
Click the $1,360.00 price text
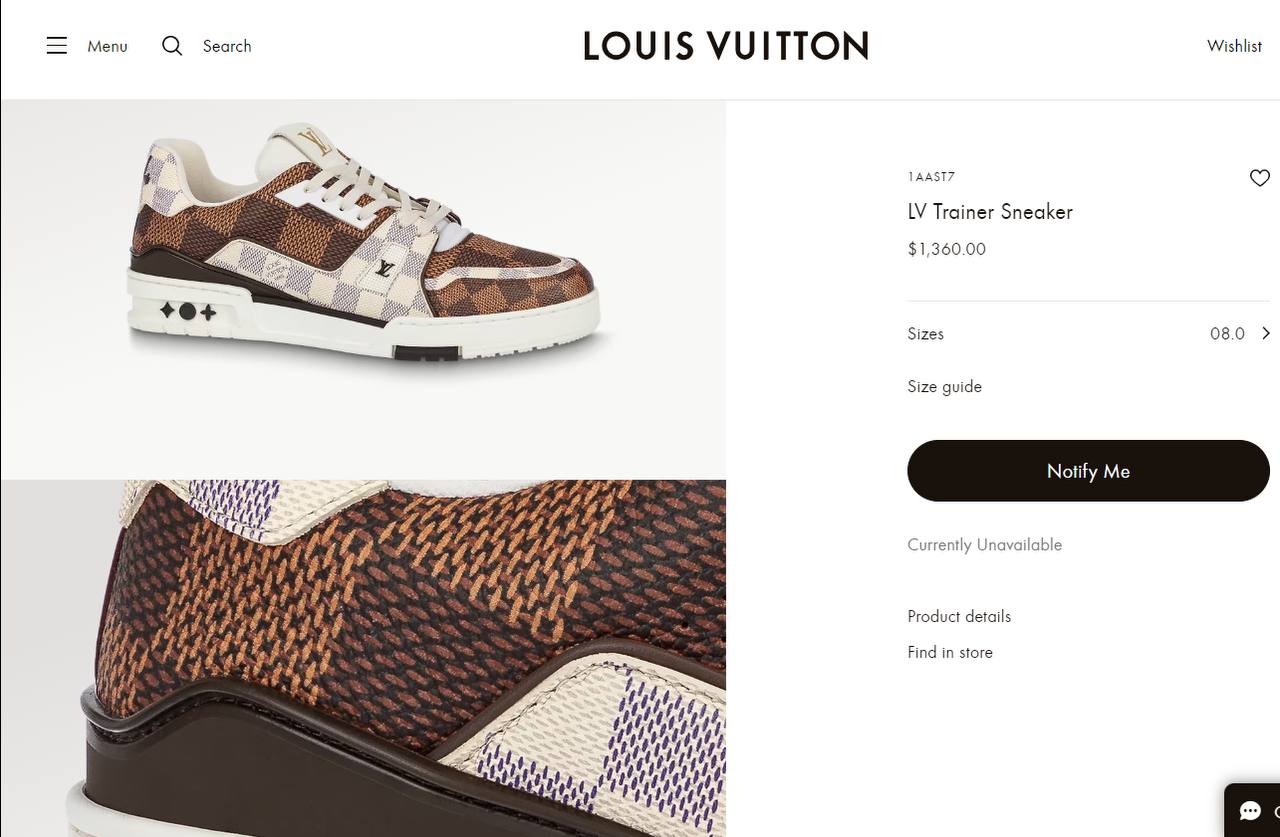947,249
